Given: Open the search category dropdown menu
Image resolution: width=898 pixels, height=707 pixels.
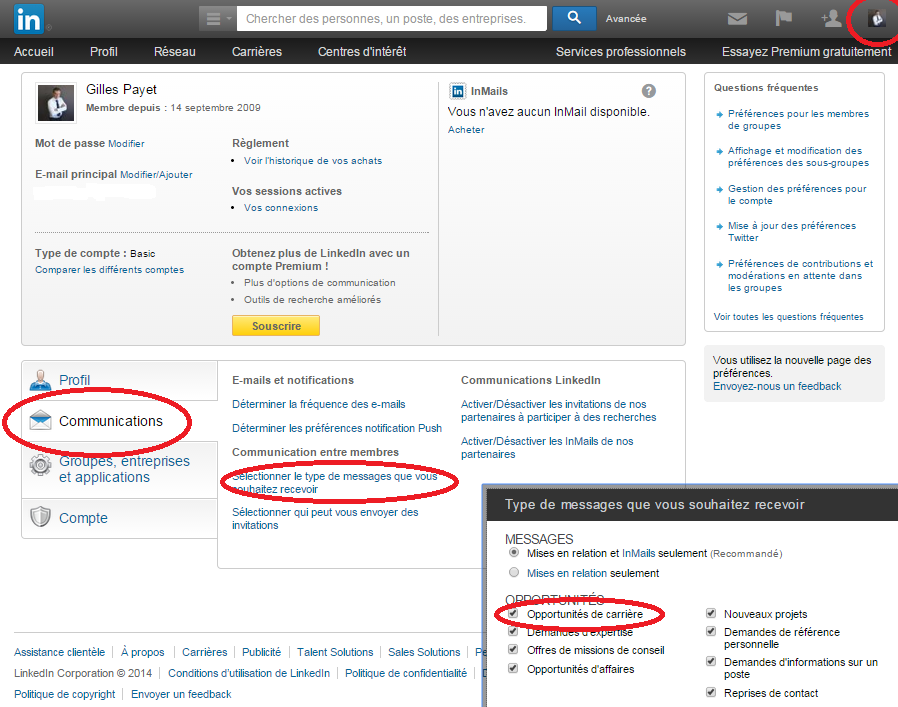Looking at the screenshot, I should tap(218, 19).
